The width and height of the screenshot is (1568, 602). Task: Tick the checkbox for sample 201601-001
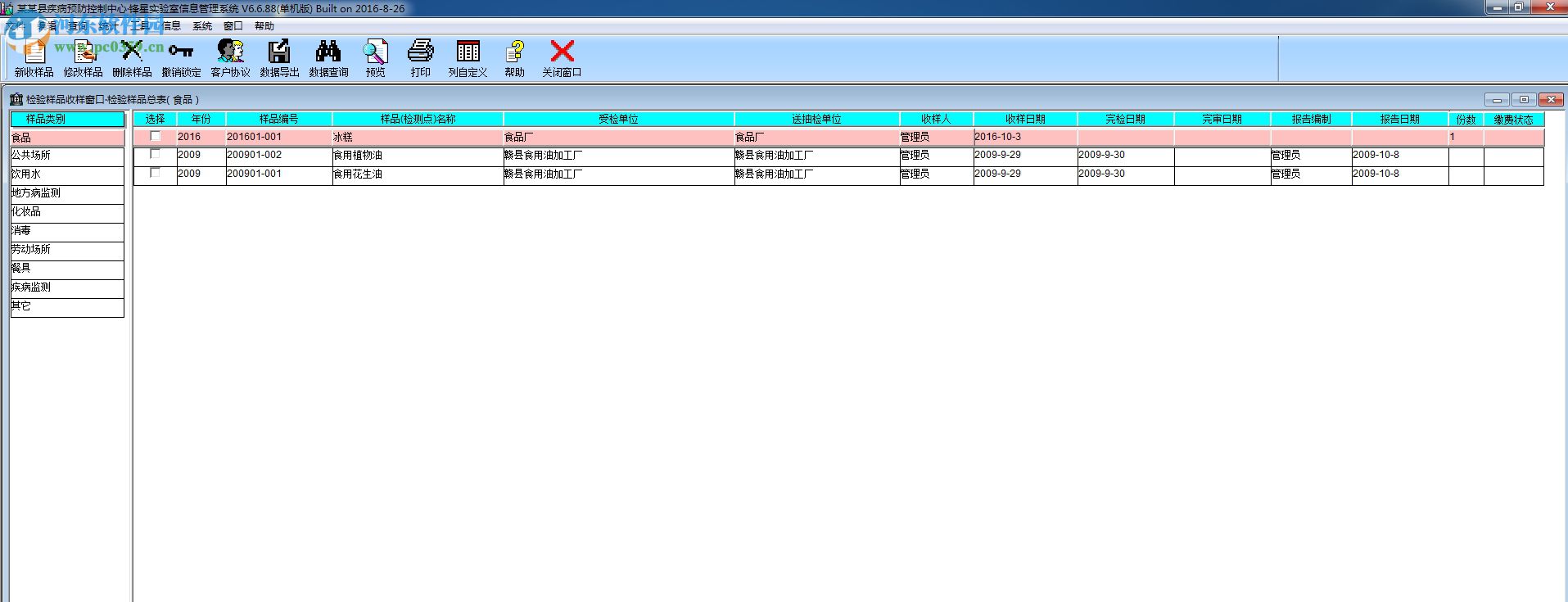156,137
